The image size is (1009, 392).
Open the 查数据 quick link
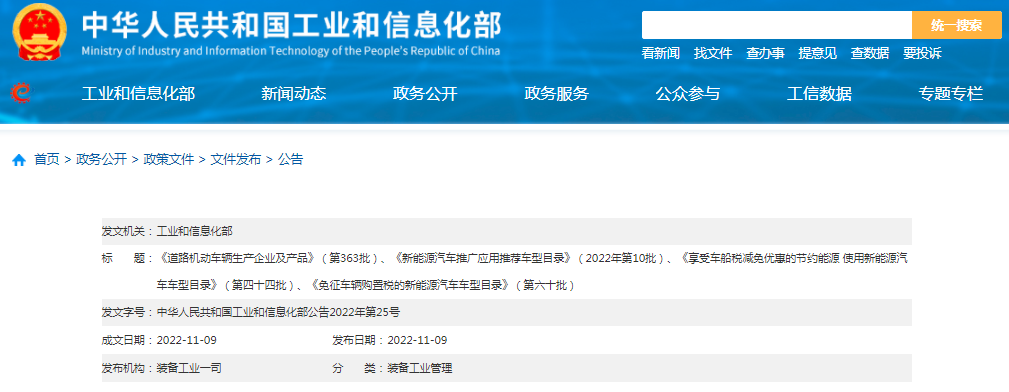point(869,53)
